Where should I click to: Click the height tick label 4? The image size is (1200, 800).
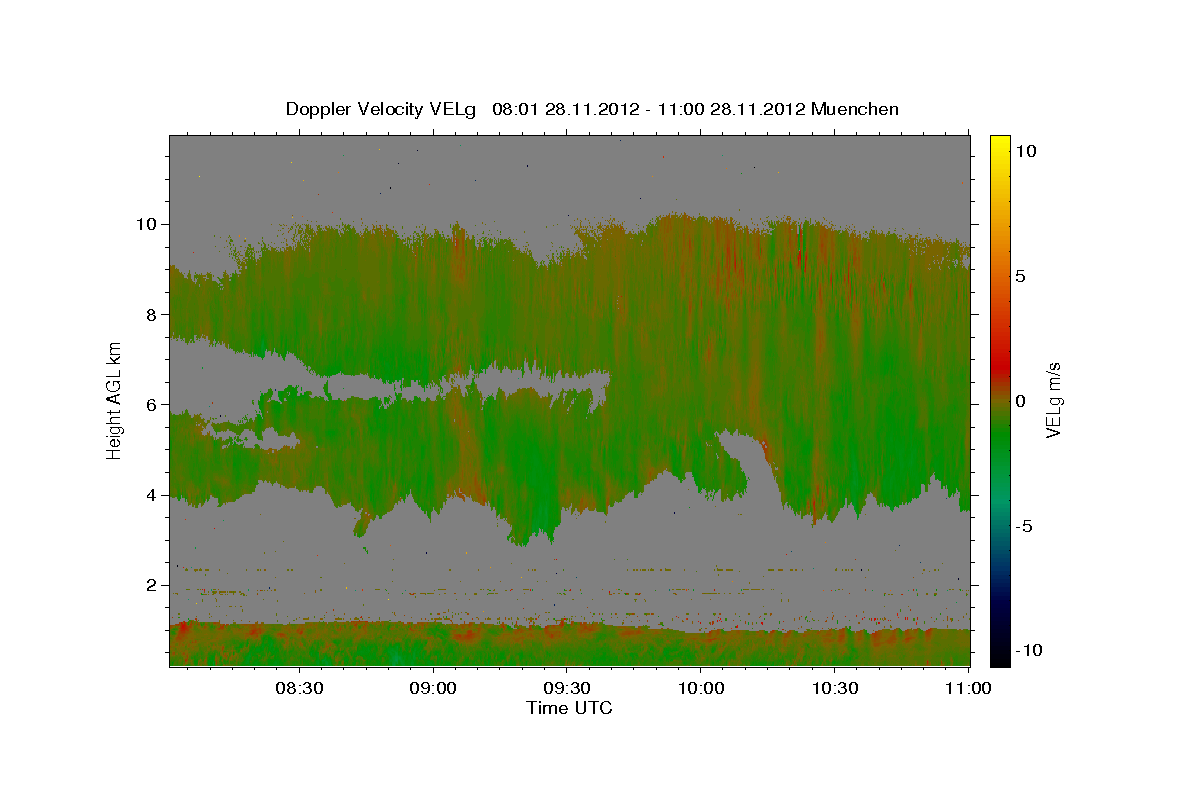point(152,495)
